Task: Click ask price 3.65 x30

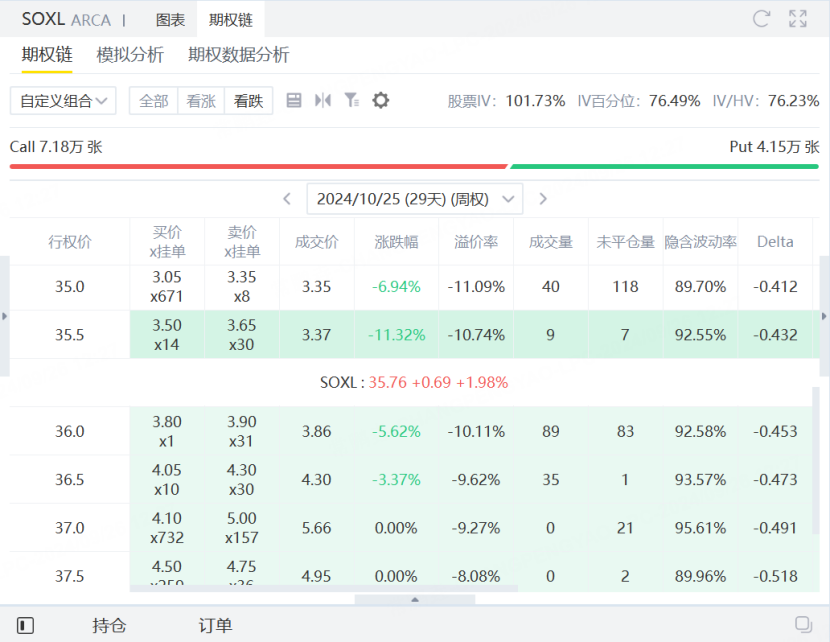Action: tap(241, 334)
